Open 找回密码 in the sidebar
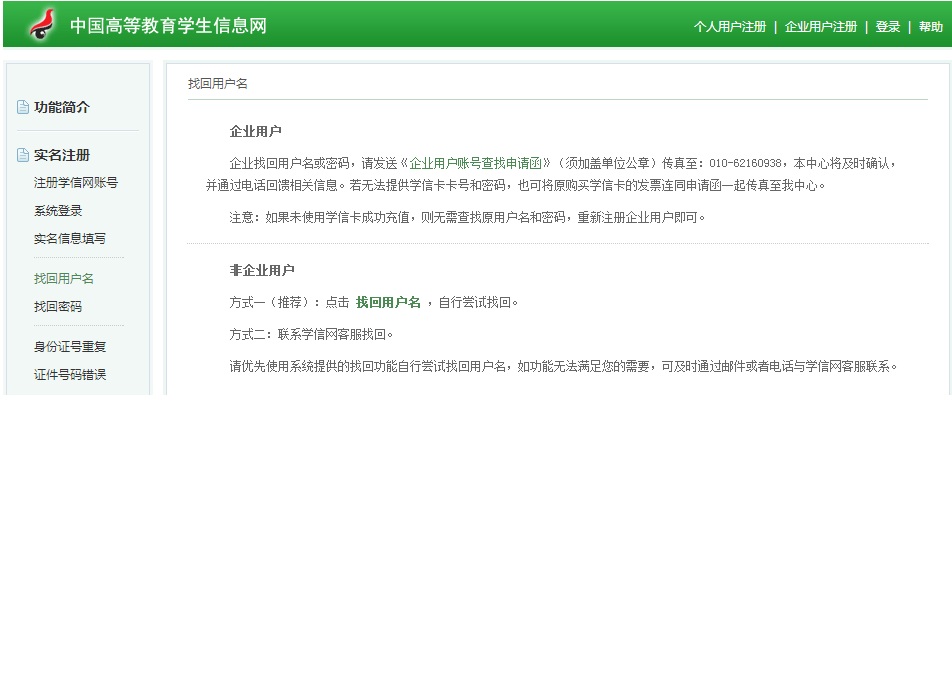The image size is (952, 696). coord(58,307)
